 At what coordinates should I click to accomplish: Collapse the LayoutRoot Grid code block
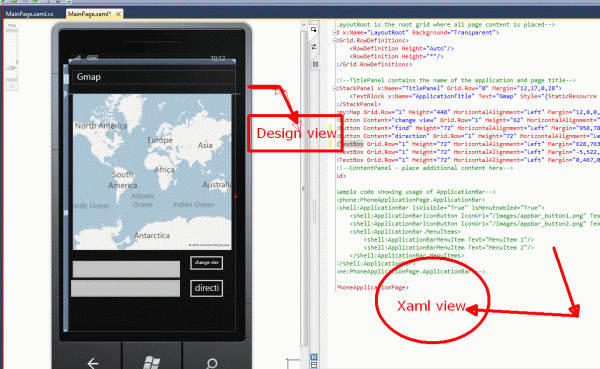tap(335, 33)
